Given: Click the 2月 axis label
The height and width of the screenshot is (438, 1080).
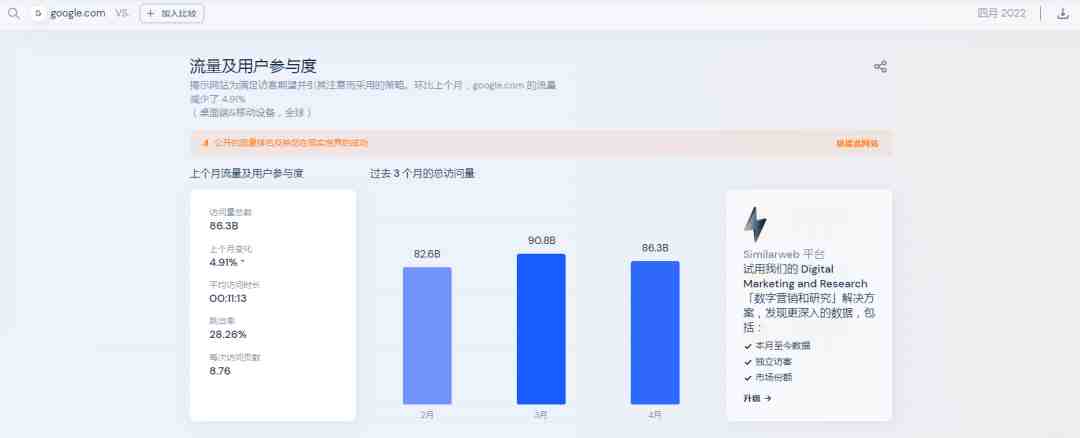Looking at the screenshot, I should click(427, 415).
